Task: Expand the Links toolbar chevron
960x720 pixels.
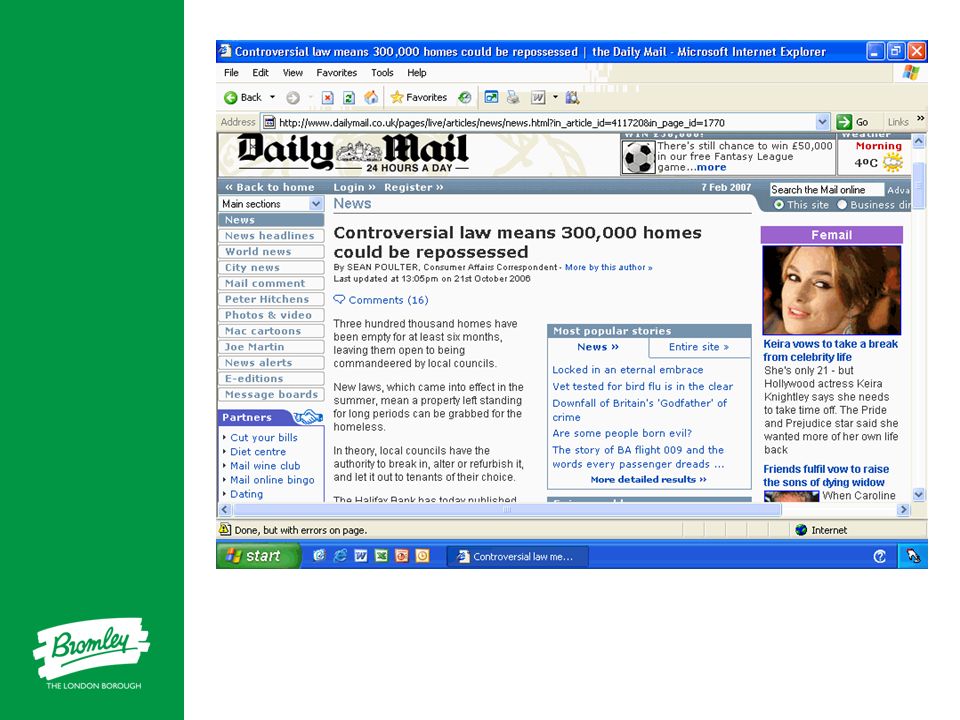Action: click(x=920, y=118)
